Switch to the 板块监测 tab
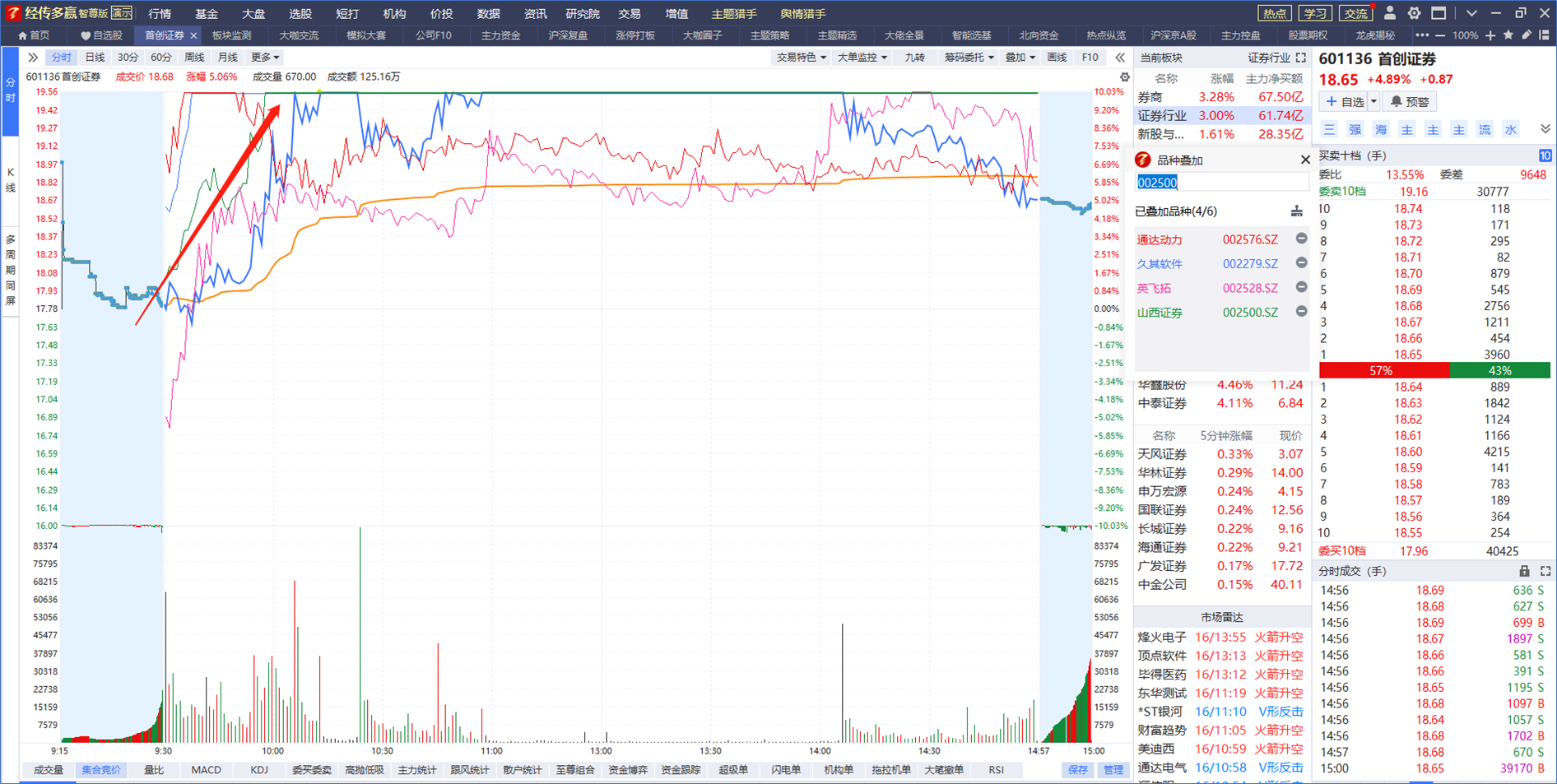 [x=231, y=35]
